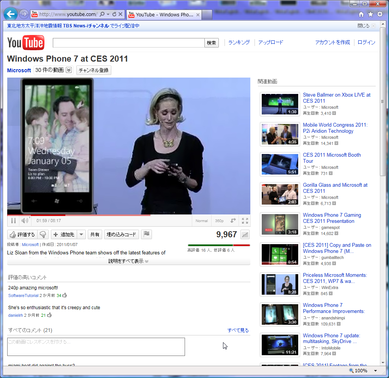
Task: Click the expand player size icon
Action: point(233,221)
